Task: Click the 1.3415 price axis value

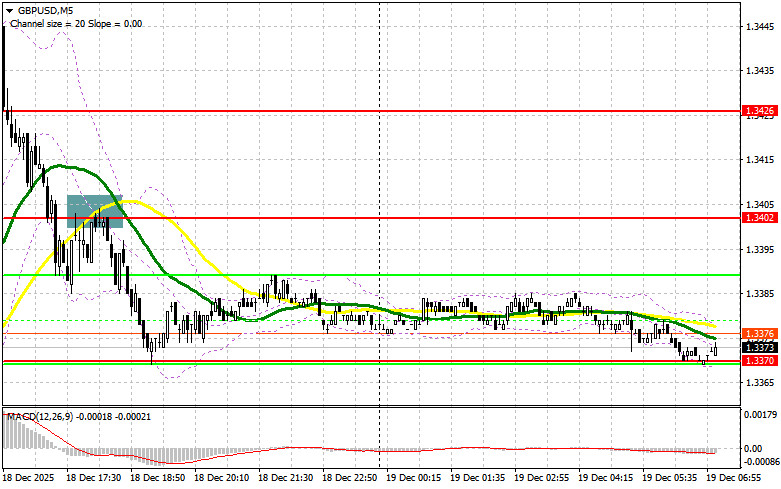Action: [756, 160]
